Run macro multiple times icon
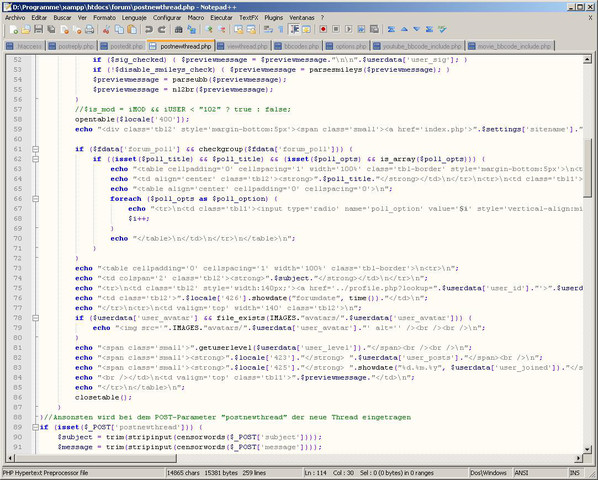The height and width of the screenshot is (480, 598). (362, 29)
